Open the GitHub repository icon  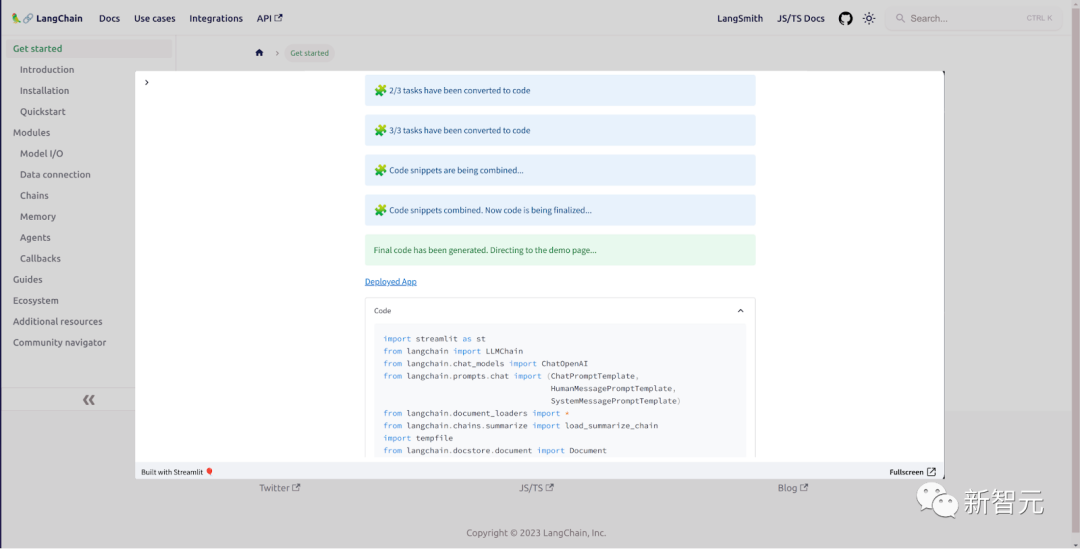(845, 19)
